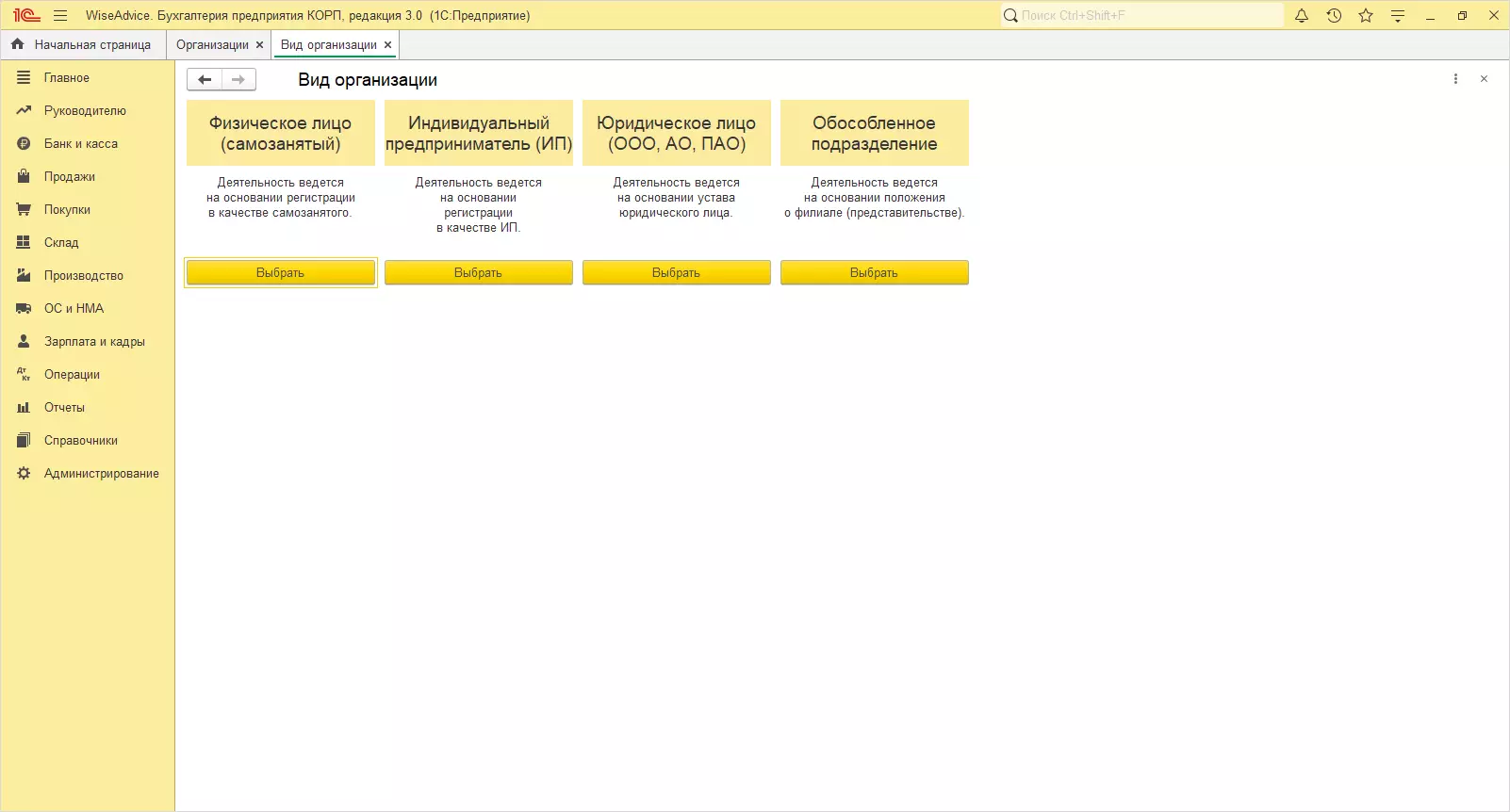Viewport: 1510px width, 812px height.
Task: Open the 1C application logo menu
Action: coord(26,15)
